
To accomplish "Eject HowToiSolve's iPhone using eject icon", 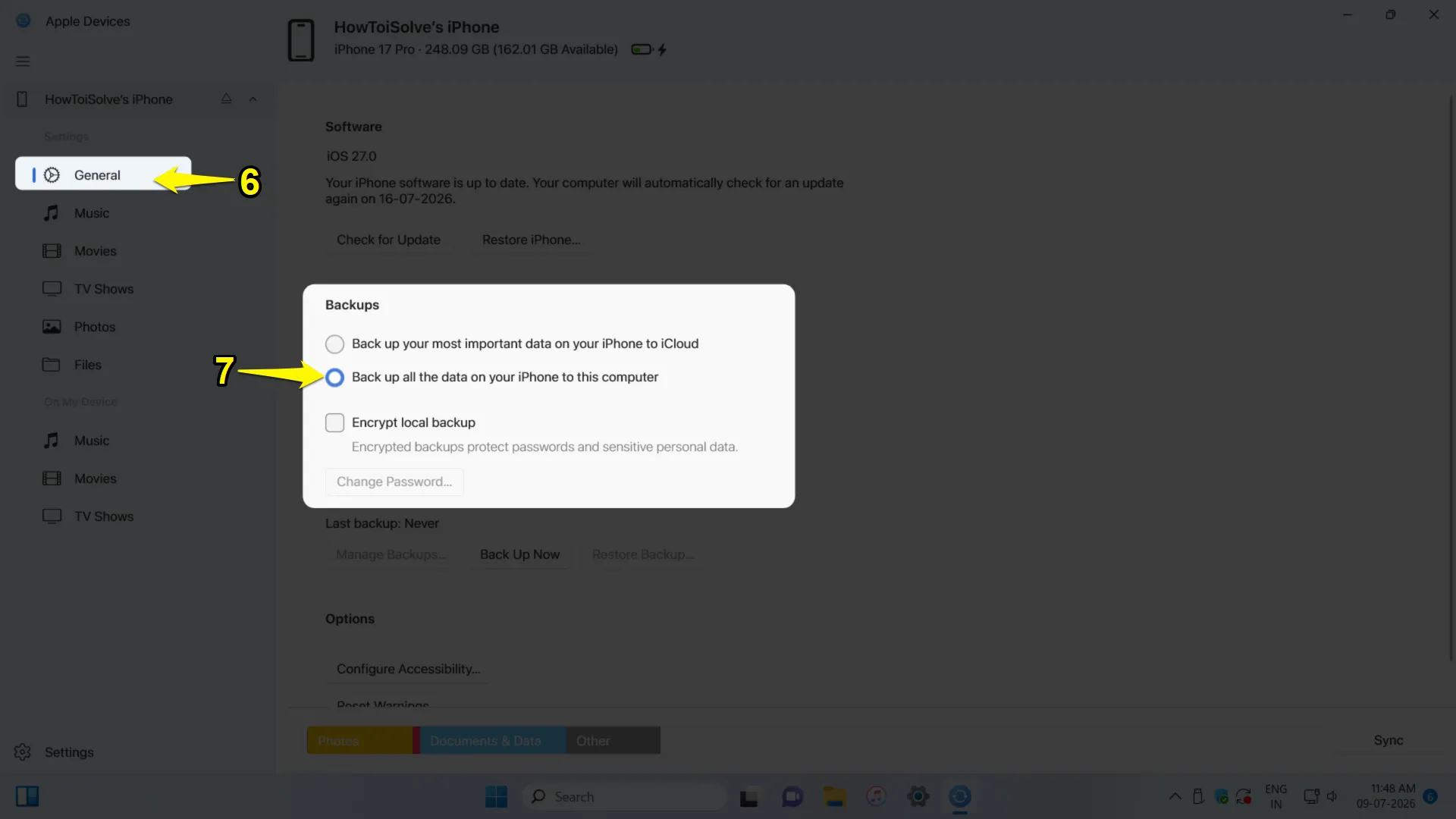I will (x=226, y=99).
